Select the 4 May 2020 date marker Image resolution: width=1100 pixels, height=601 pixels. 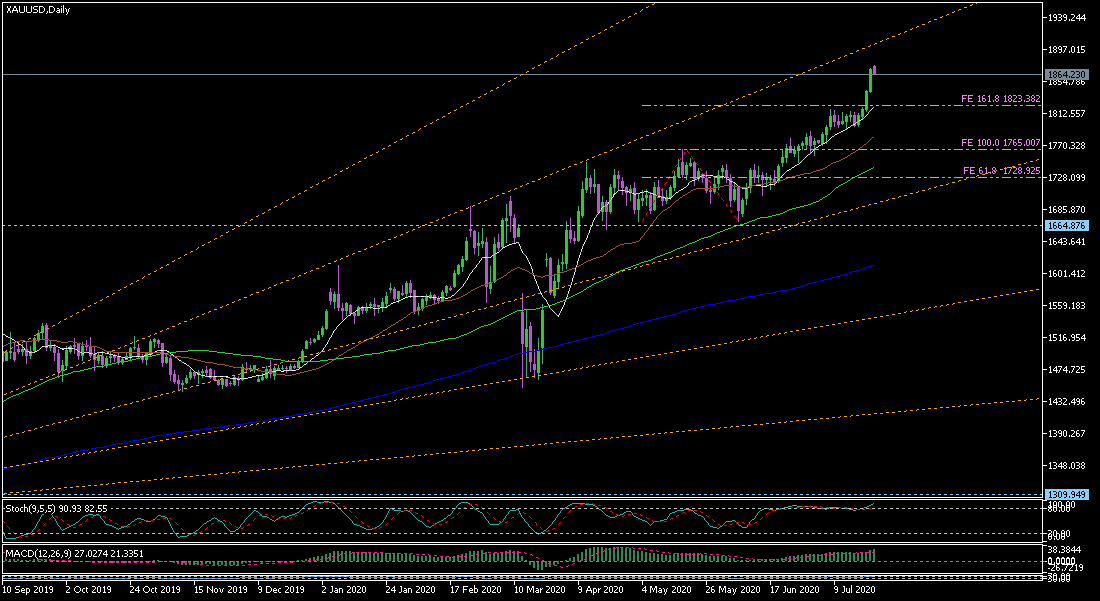(x=666, y=590)
